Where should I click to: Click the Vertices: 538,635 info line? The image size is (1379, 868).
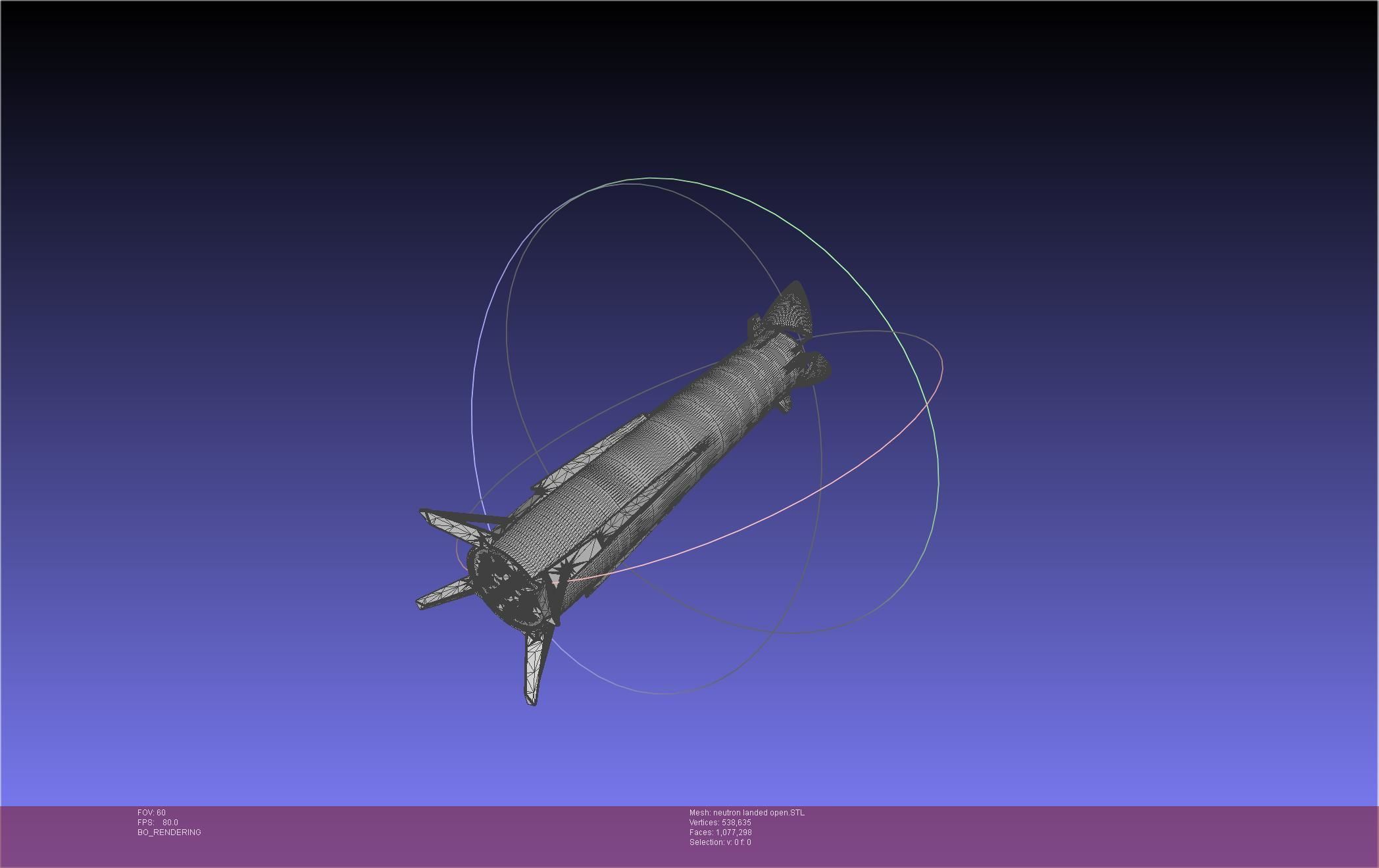point(720,823)
